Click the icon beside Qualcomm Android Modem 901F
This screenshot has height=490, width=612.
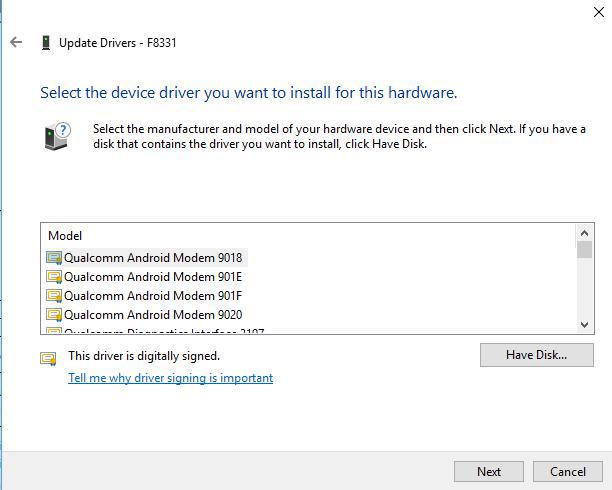click(x=54, y=295)
